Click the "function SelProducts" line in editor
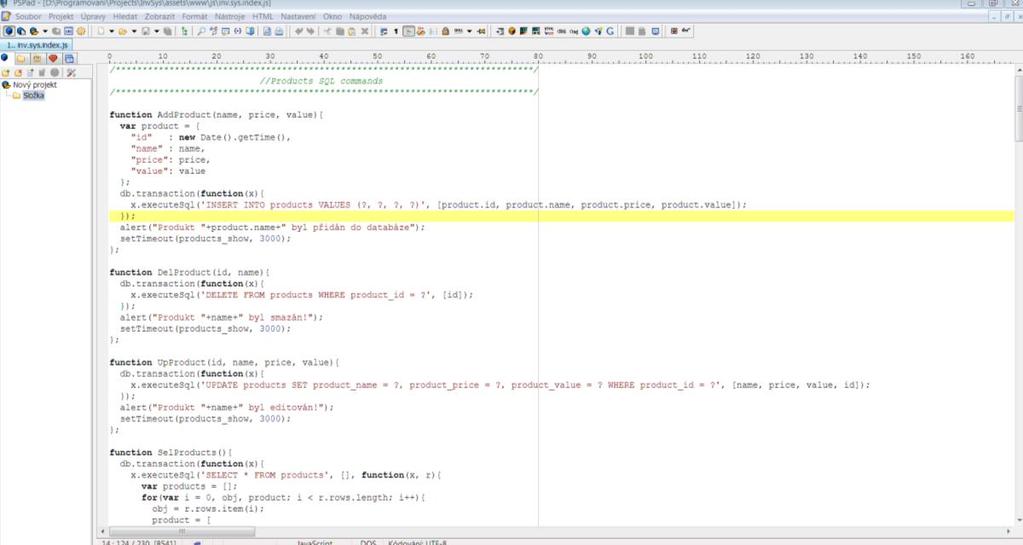 171,452
